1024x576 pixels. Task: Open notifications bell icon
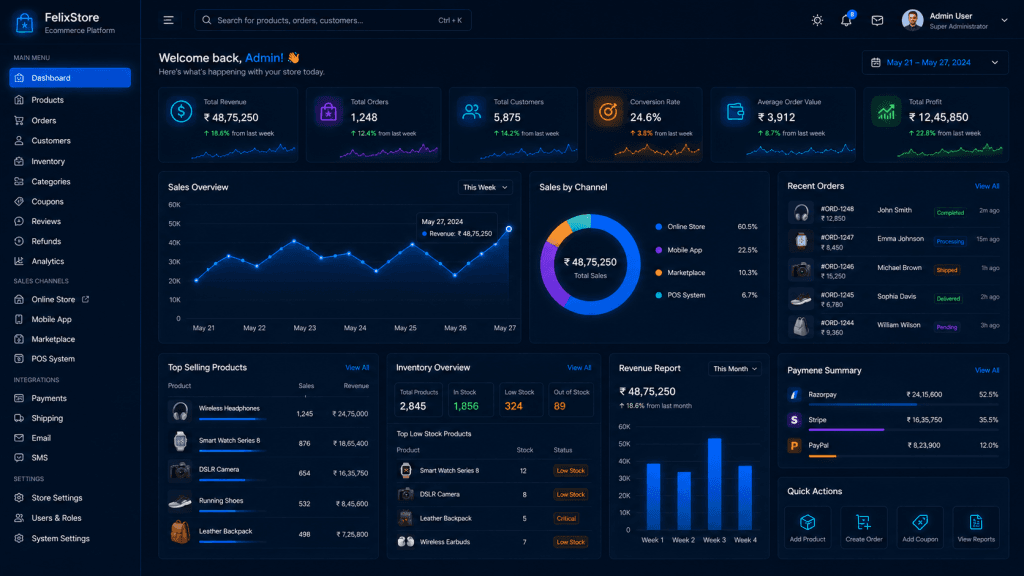click(x=846, y=20)
